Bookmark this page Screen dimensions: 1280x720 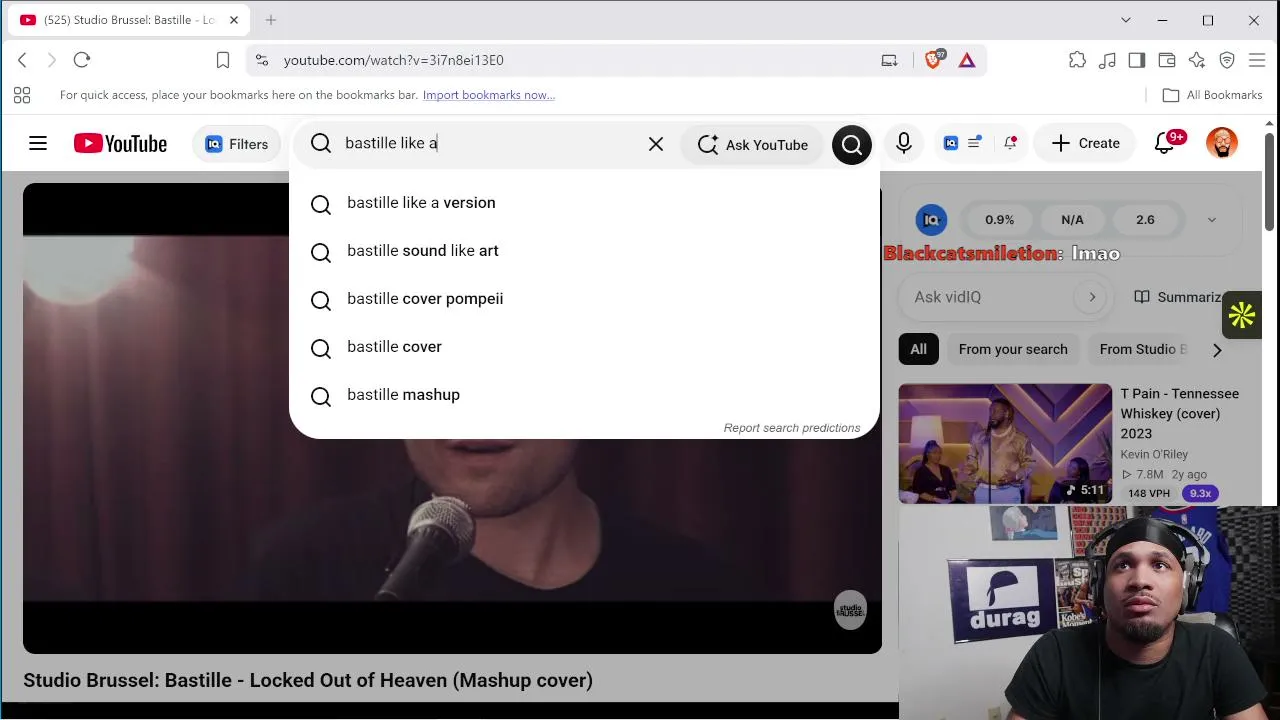click(x=223, y=60)
